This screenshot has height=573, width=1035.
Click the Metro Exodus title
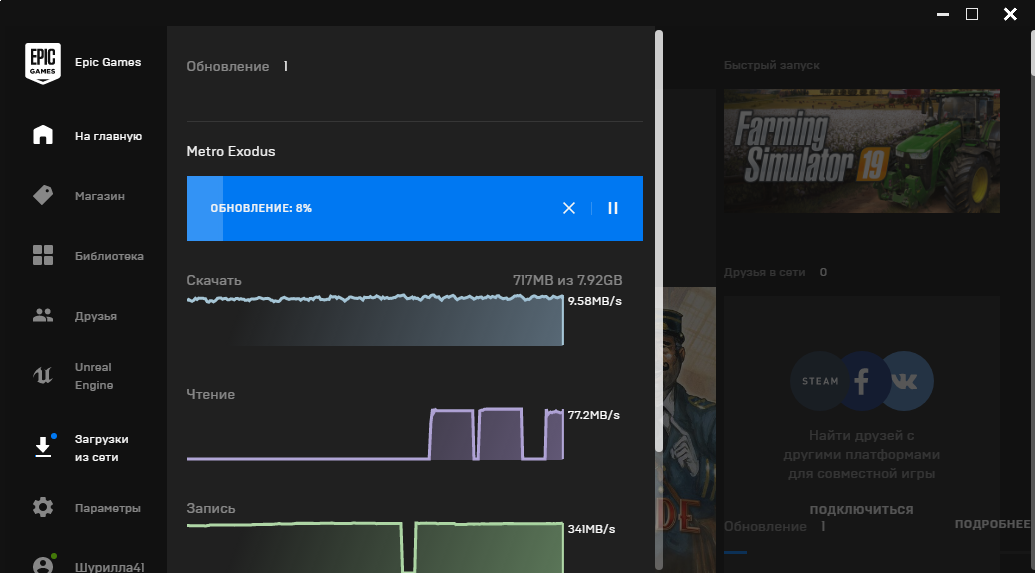(x=231, y=151)
